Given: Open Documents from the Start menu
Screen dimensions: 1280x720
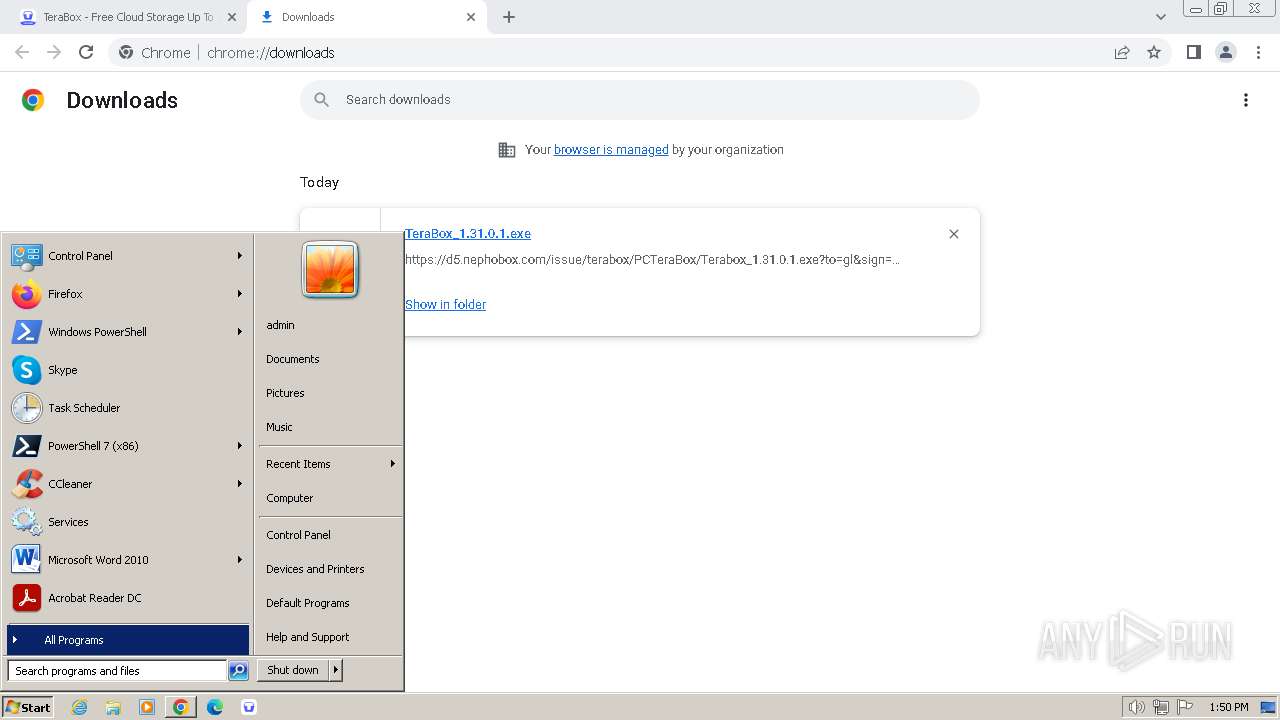Looking at the screenshot, I should pyautogui.click(x=330, y=359).
